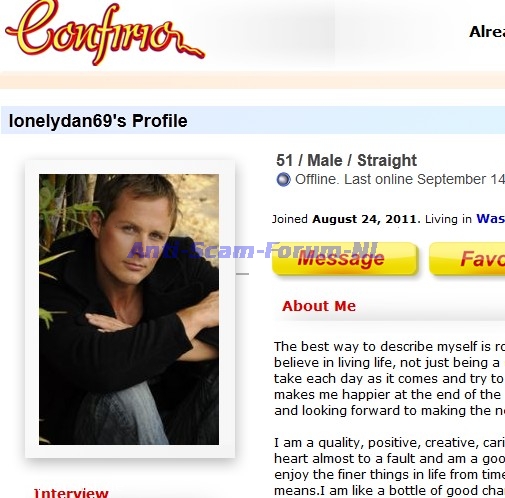Click the paragraph starting 'The best way to describe'
Screen dimensions: 505x498
389,378
